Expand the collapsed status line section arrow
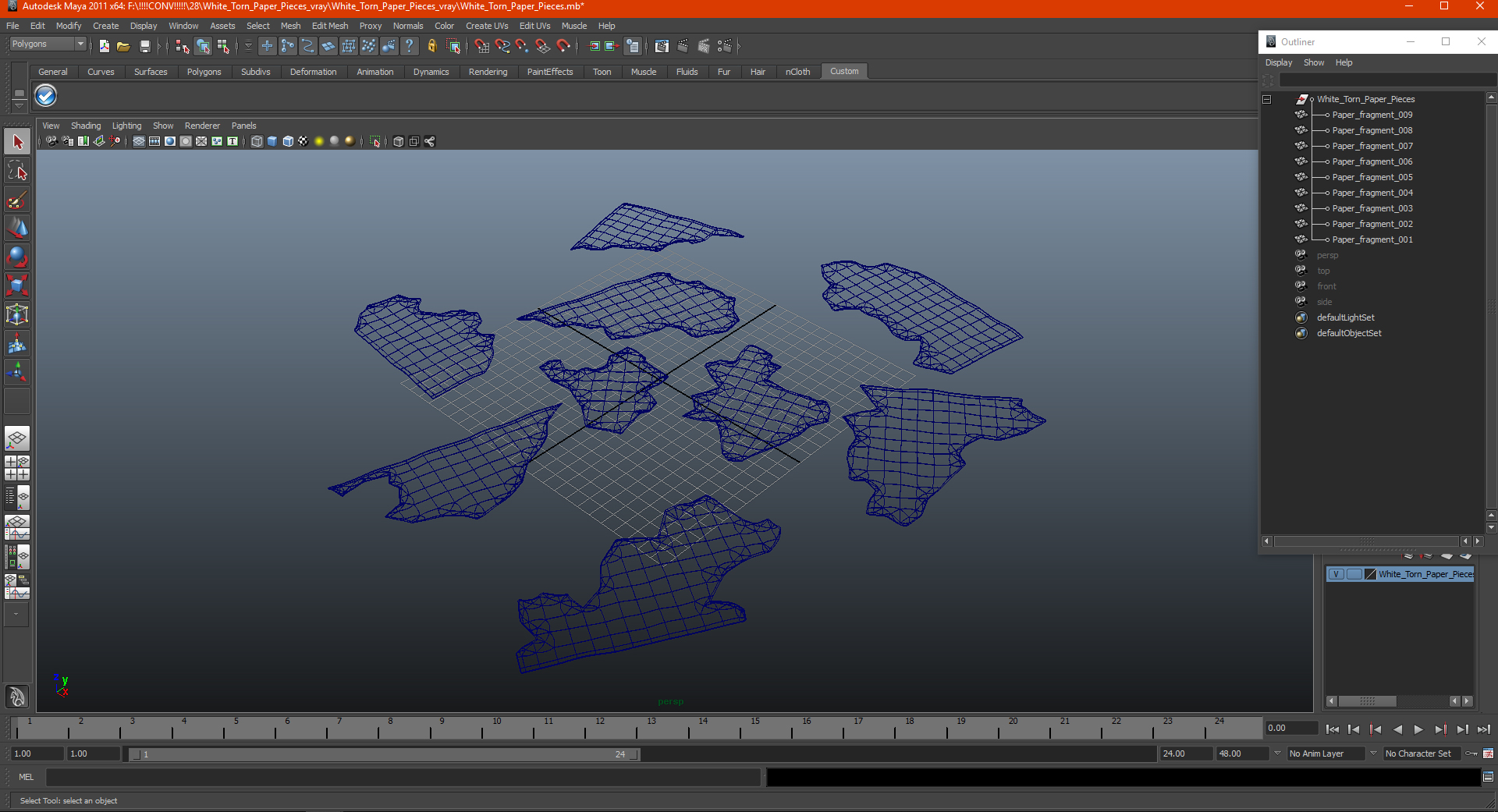This screenshot has height=812, width=1498. click(739, 47)
